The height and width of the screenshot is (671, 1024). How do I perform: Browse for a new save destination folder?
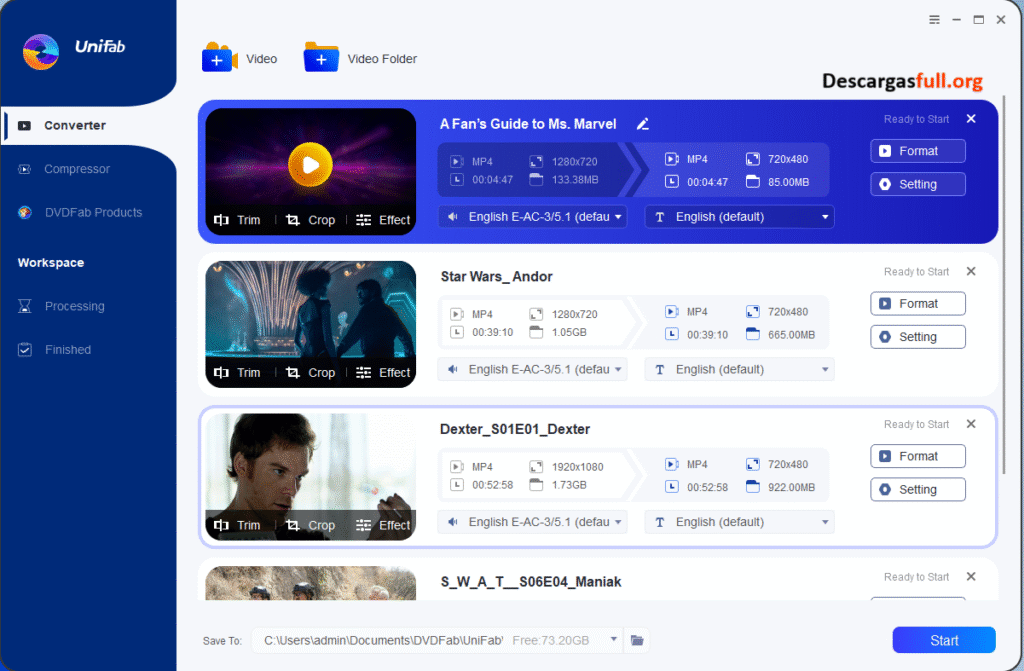637,640
